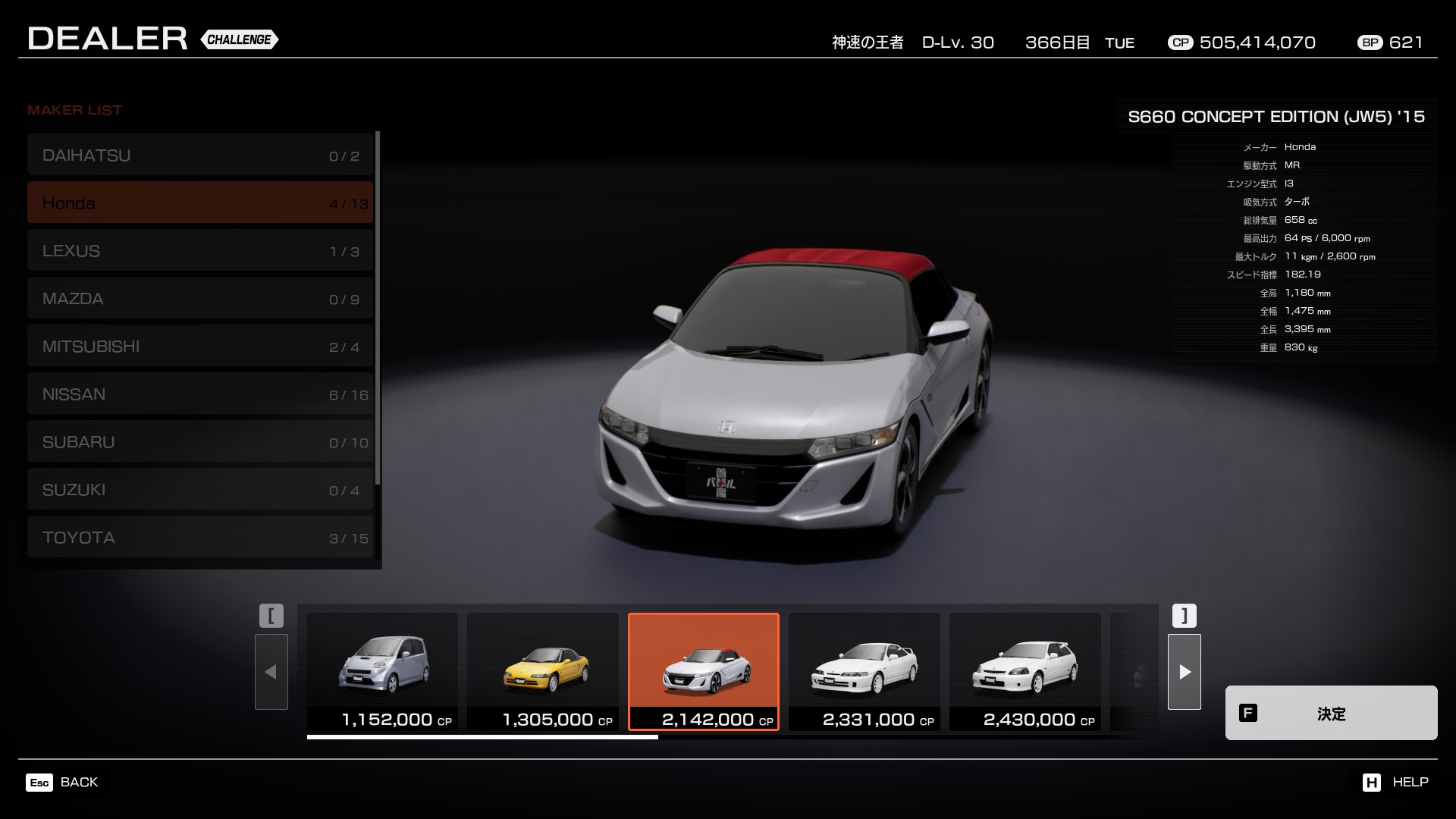Select NISSAN maker entry
The height and width of the screenshot is (819, 1456).
[200, 394]
